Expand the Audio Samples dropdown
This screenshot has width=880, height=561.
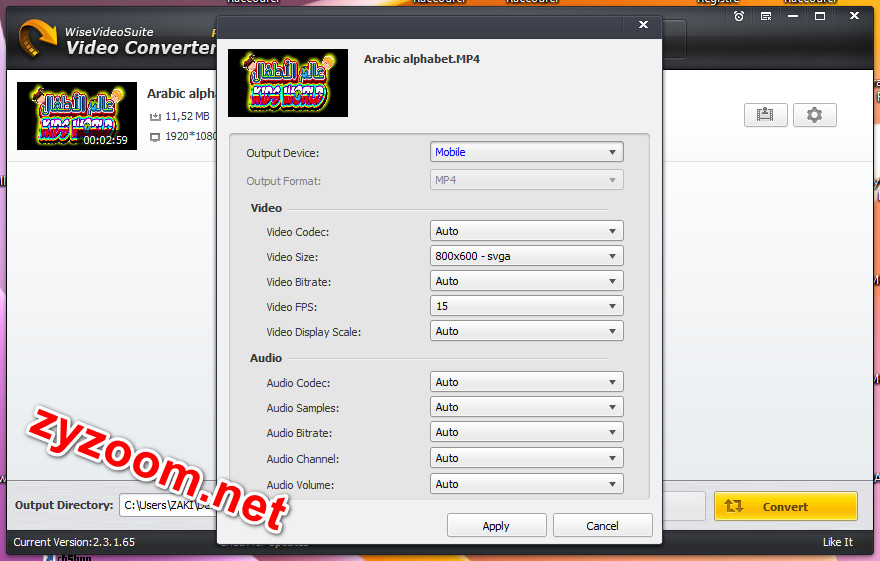[526, 407]
